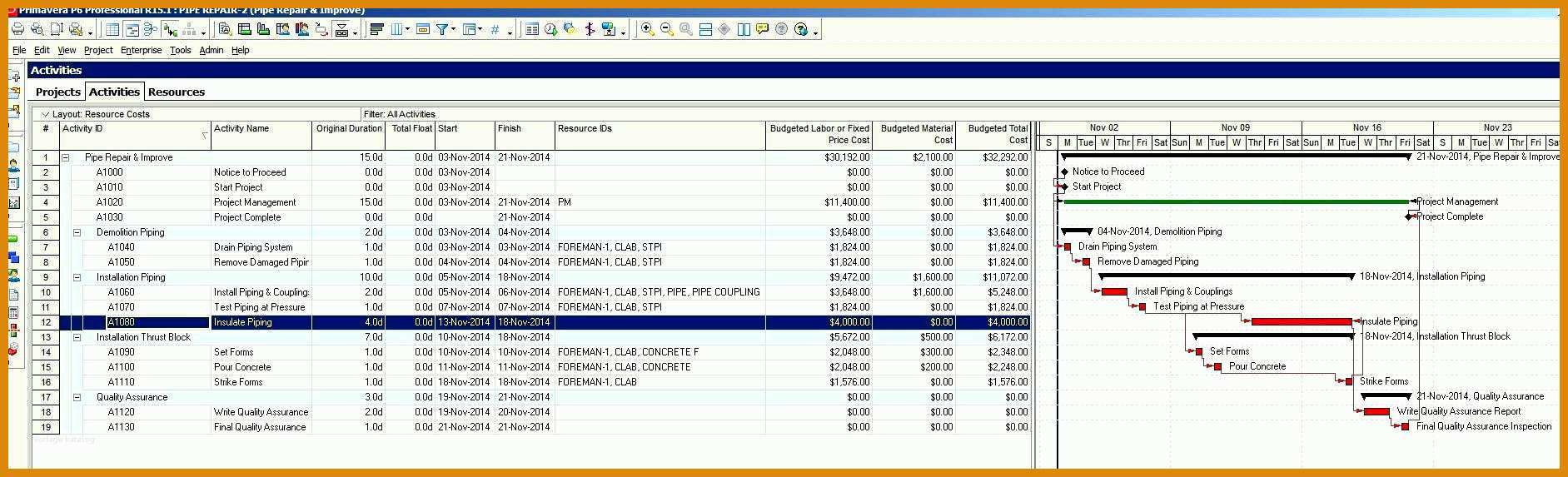Collapse the Quality Assurance group
The height and width of the screenshot is (477, 1568).
click(77, 397)
